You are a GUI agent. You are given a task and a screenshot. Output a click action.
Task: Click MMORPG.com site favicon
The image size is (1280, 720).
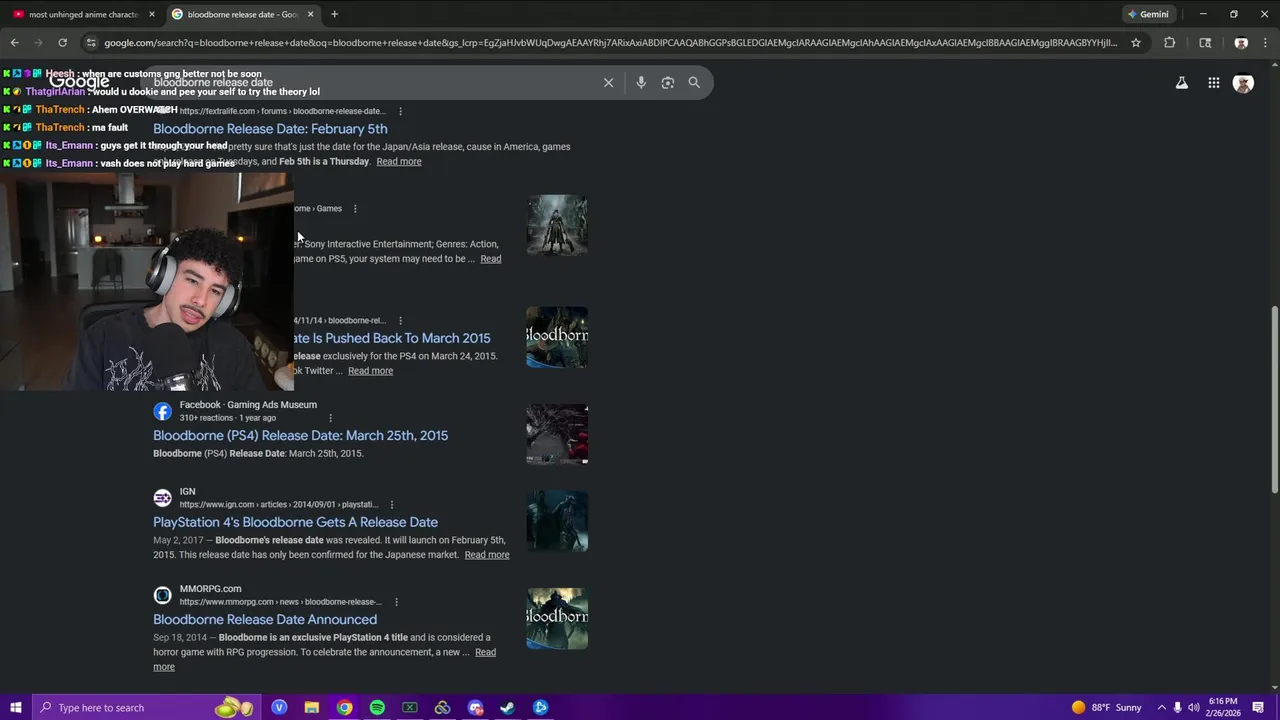[162, 595]
